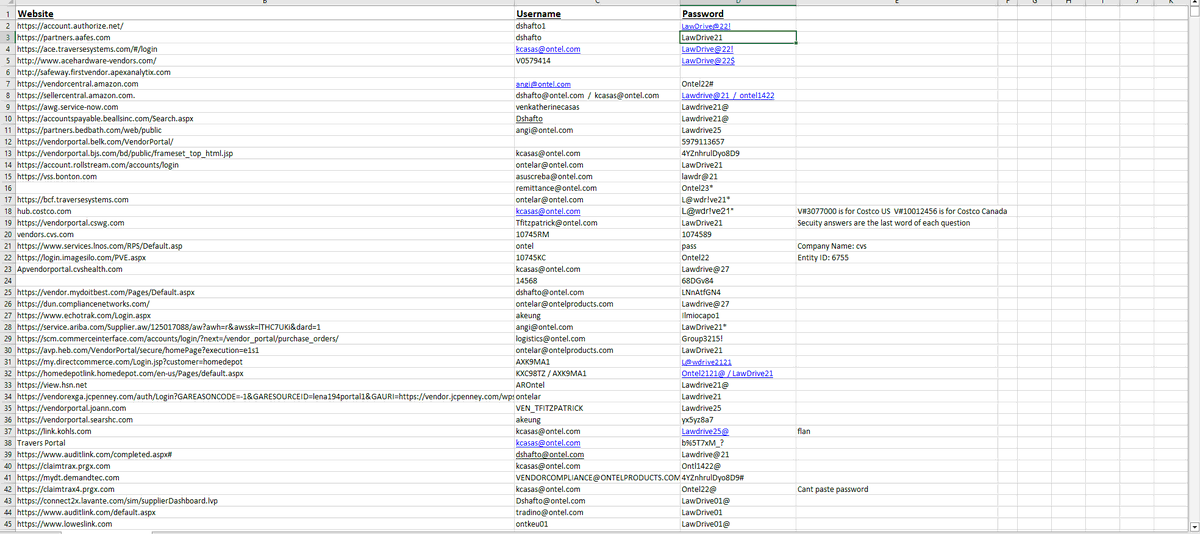Select the safeway.firstvendor.apexanalytix.com cell
The image size is (1200, 534).
coord(264,72)
